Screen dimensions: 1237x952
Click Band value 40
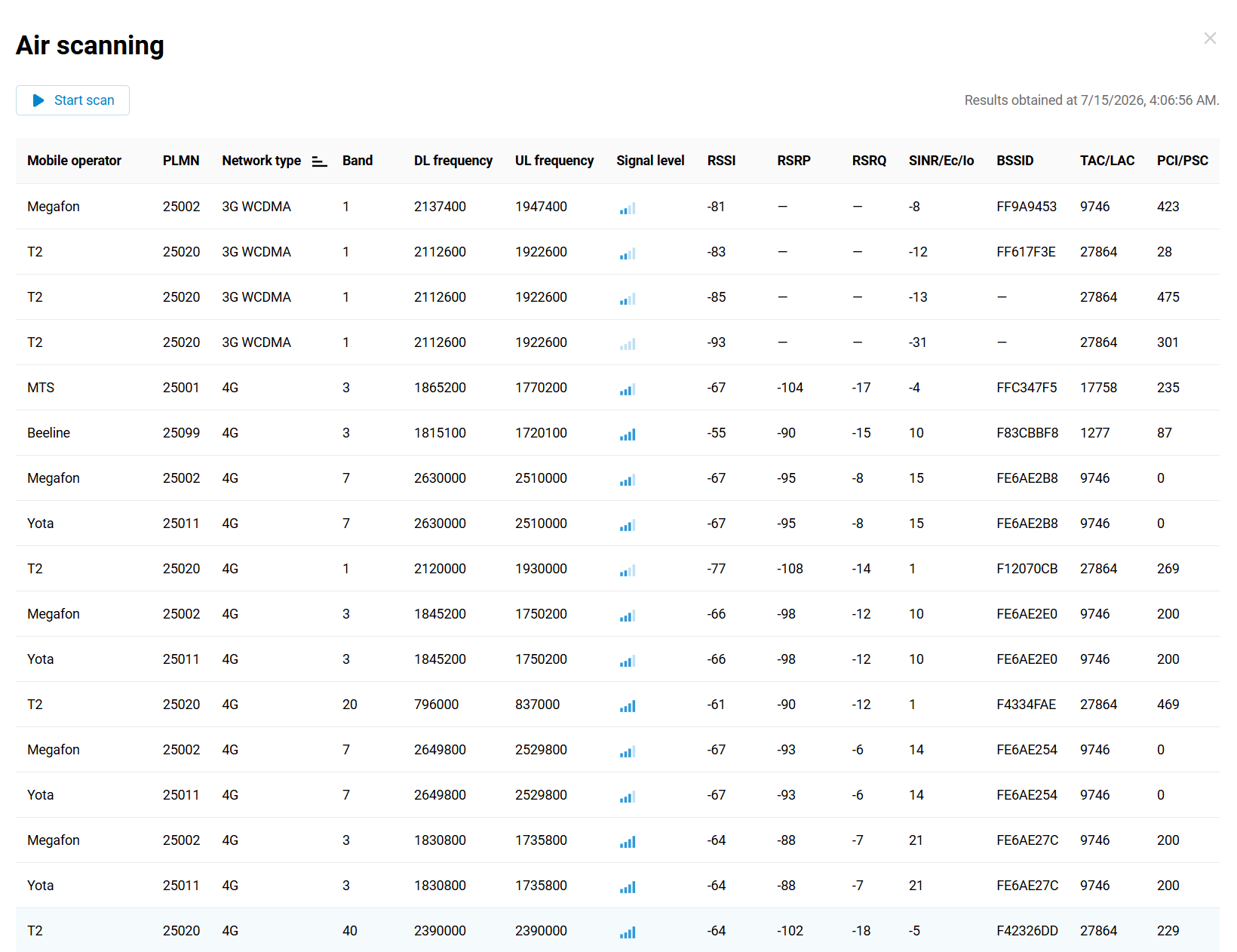(x=349, y=931)
